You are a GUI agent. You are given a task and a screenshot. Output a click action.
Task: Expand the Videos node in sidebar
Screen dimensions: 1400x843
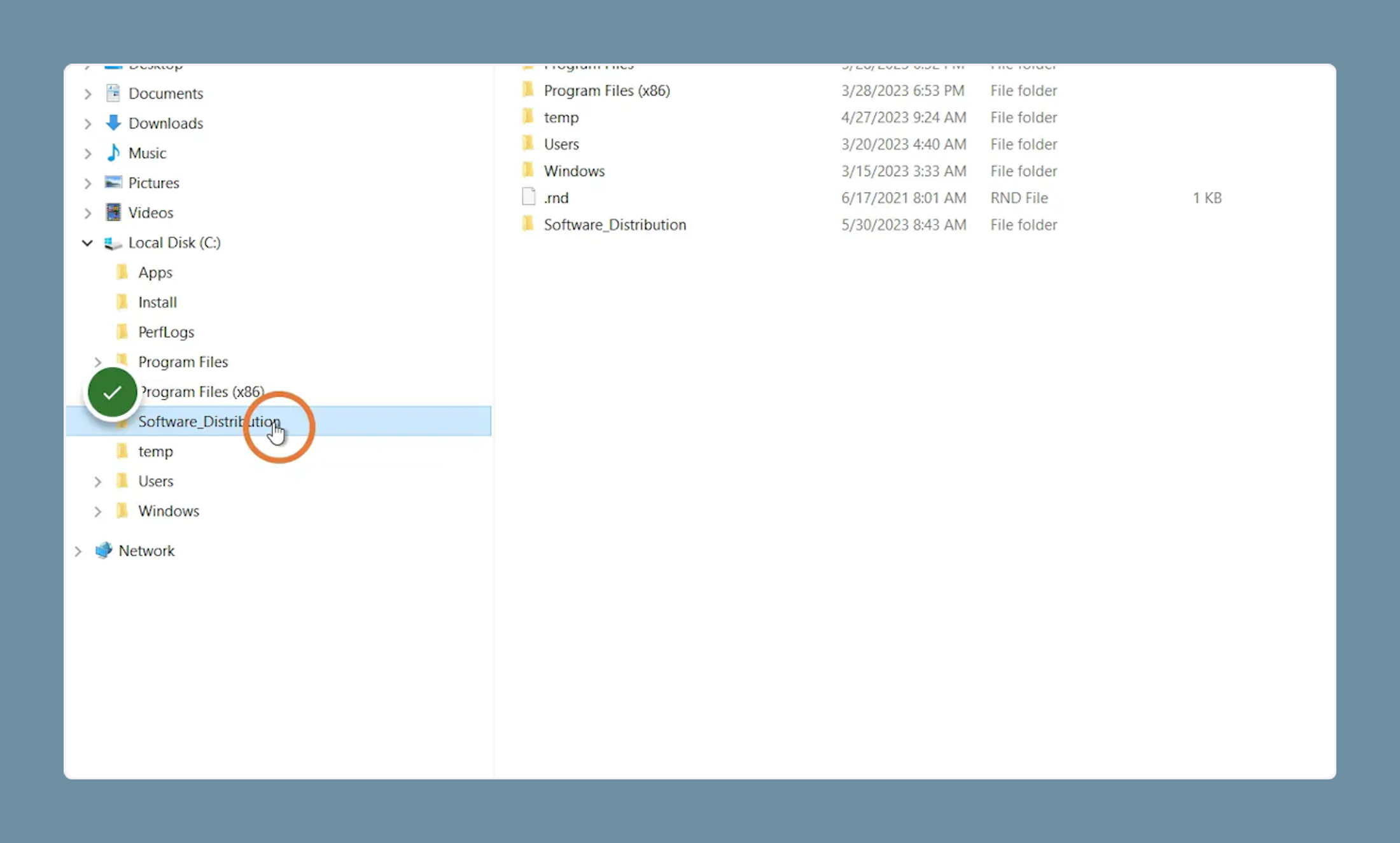click(88, 214)
